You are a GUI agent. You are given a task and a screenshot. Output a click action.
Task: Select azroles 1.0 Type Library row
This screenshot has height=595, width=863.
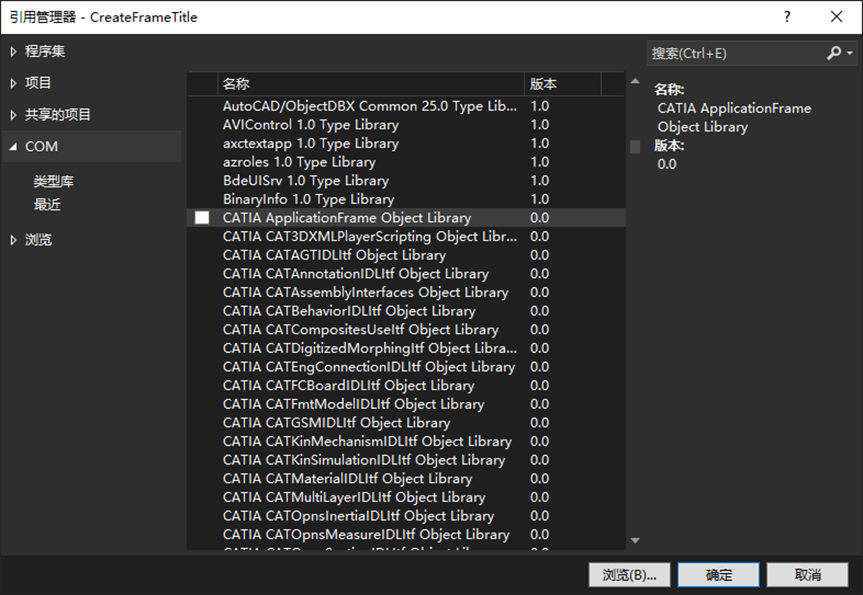[406, 162]
